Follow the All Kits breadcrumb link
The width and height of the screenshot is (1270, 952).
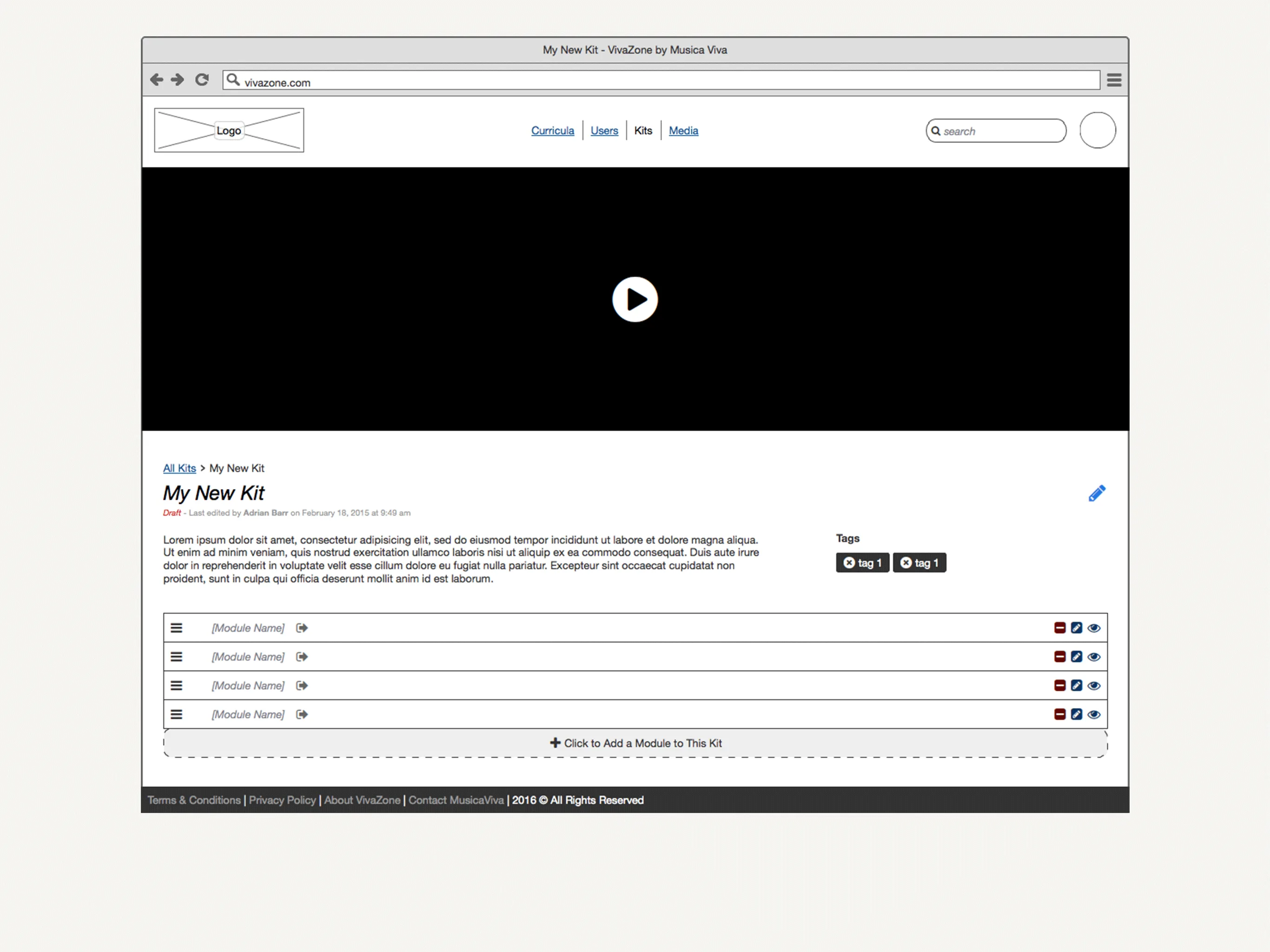179,468
